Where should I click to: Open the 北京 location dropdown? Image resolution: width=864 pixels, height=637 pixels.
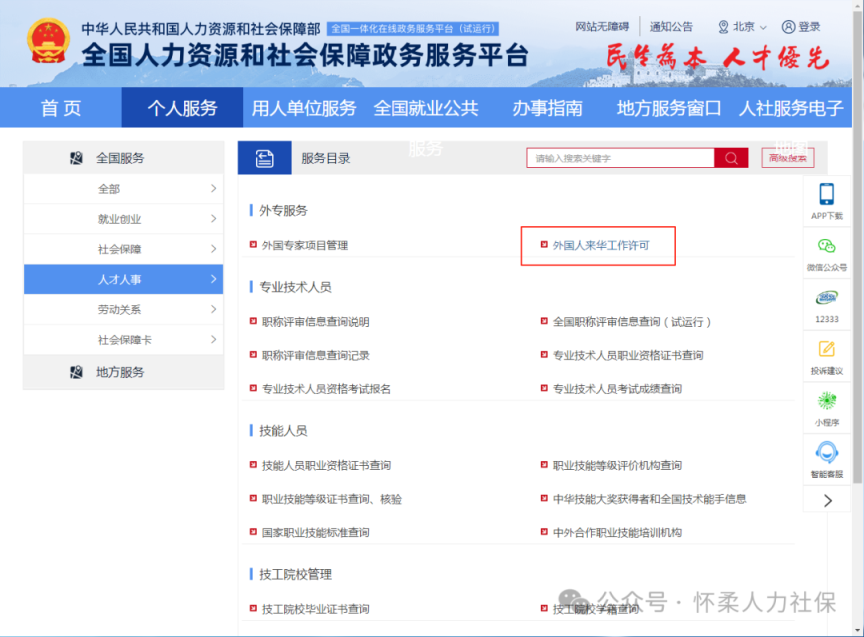[743, 27]
